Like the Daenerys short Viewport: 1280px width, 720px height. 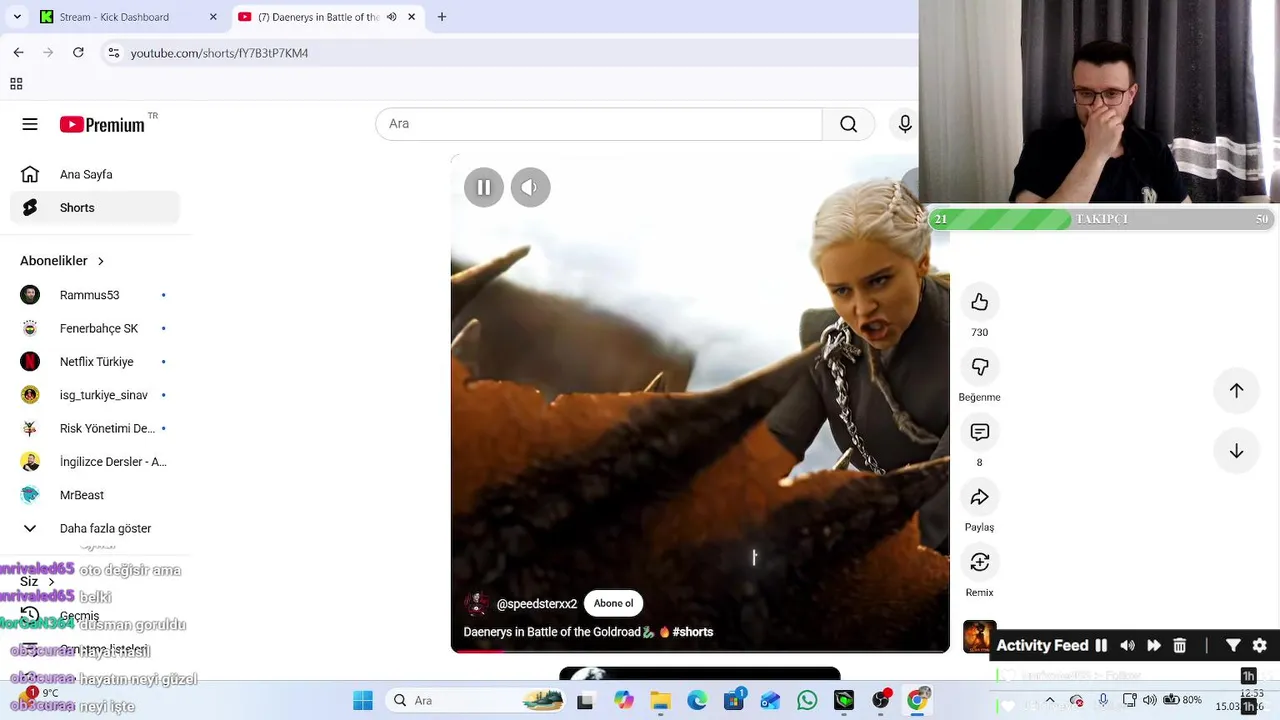979,302
